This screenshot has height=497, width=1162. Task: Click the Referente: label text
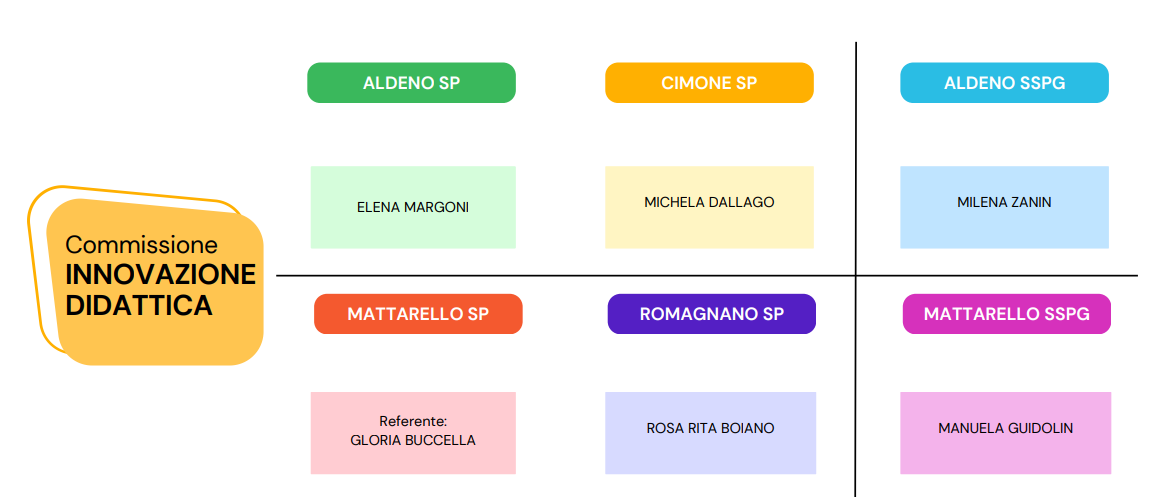pyautogui.click(x=413, y=421)
